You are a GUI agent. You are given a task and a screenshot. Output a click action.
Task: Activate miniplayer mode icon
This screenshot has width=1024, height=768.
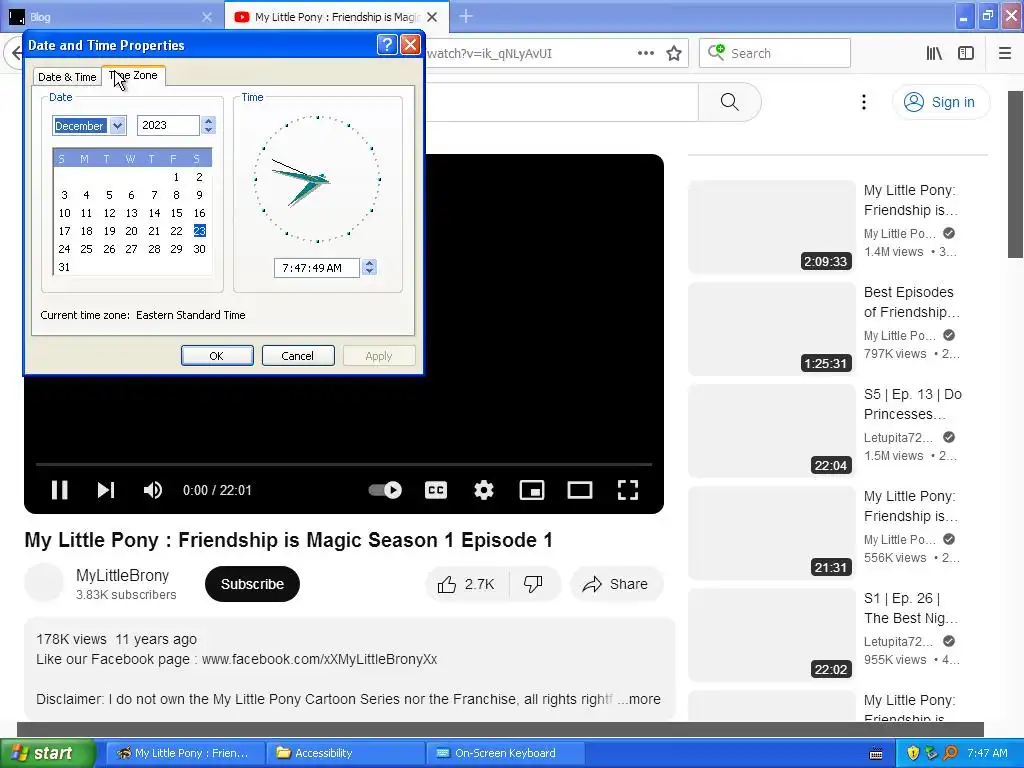coord(532,490)
